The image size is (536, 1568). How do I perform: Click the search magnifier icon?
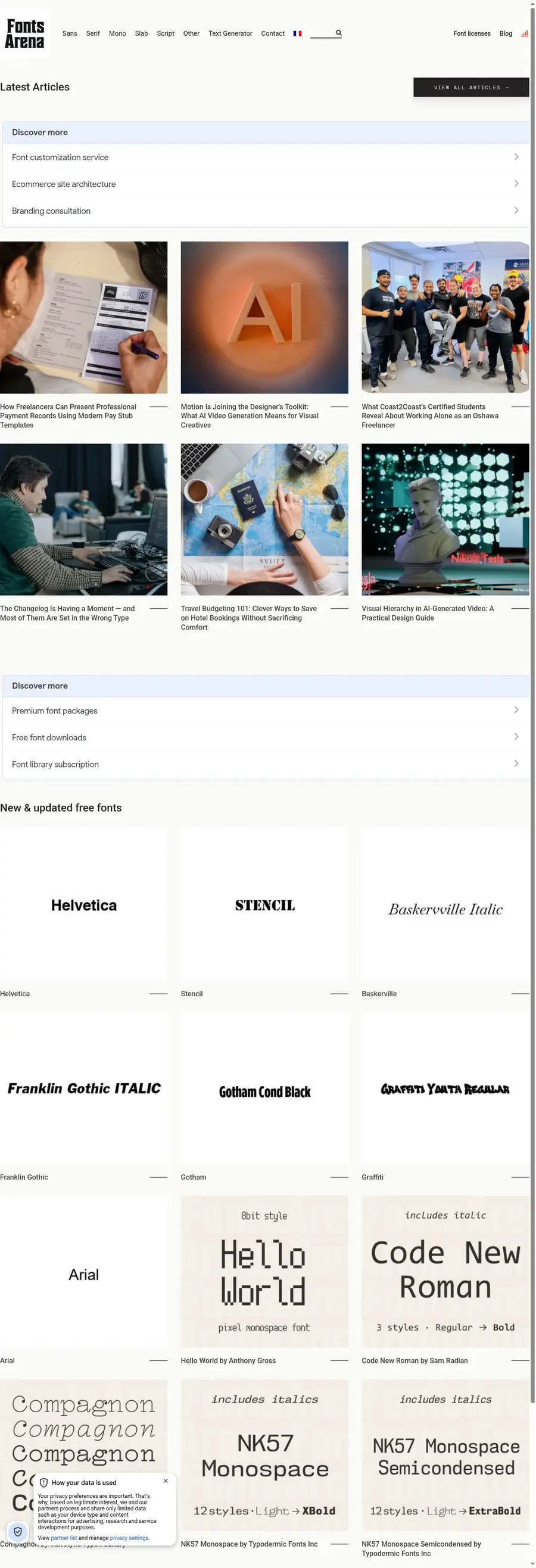click(x=339, y=33)
